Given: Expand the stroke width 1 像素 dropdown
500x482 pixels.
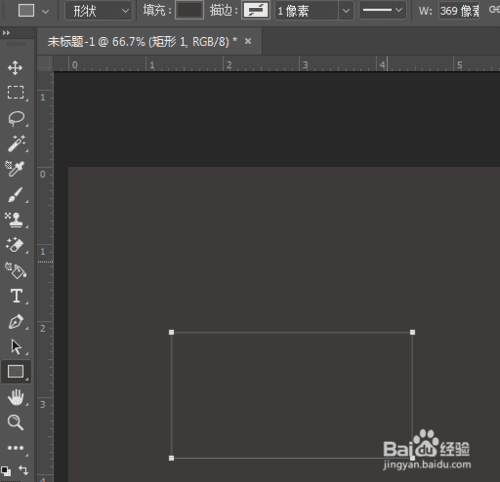Looking at the screenshot, I should [x=346, y=11].
